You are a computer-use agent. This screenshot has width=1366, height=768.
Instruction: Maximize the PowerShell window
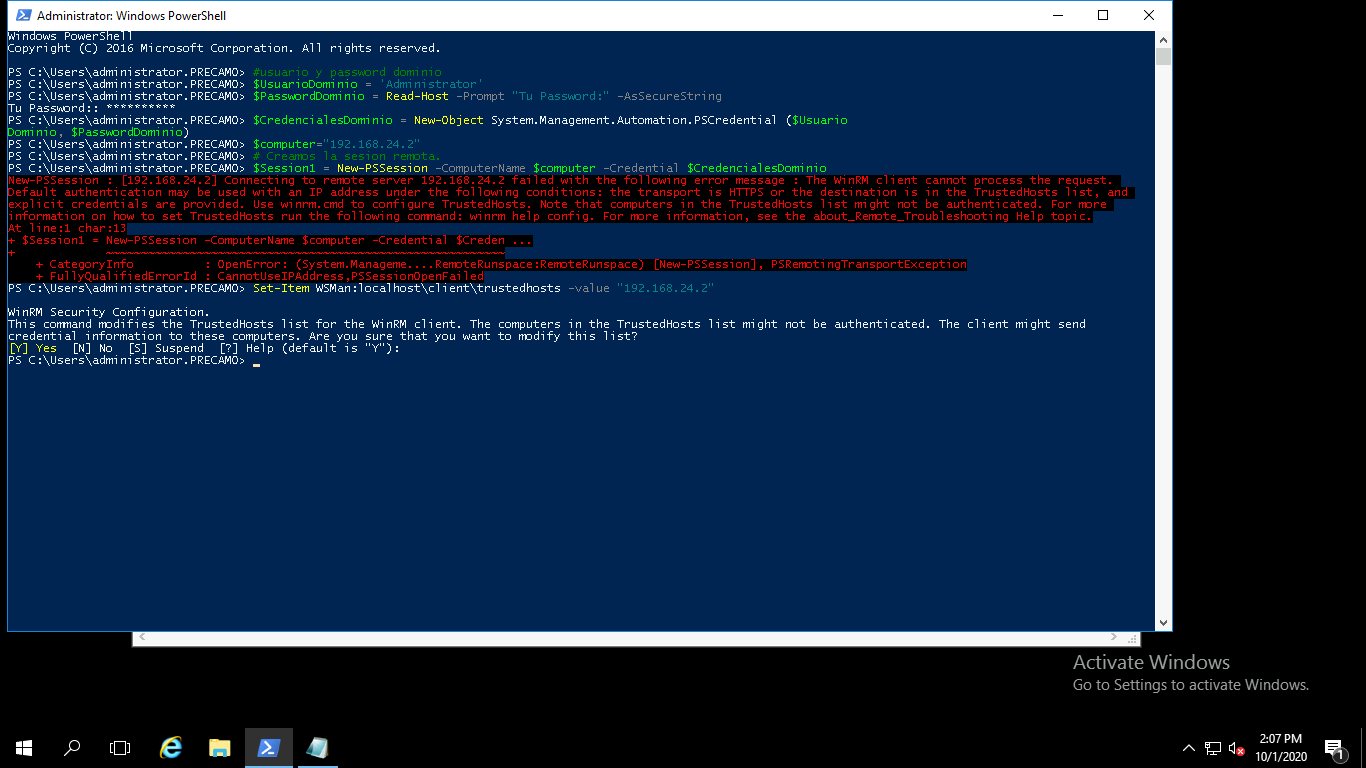tap(1102, 15)
